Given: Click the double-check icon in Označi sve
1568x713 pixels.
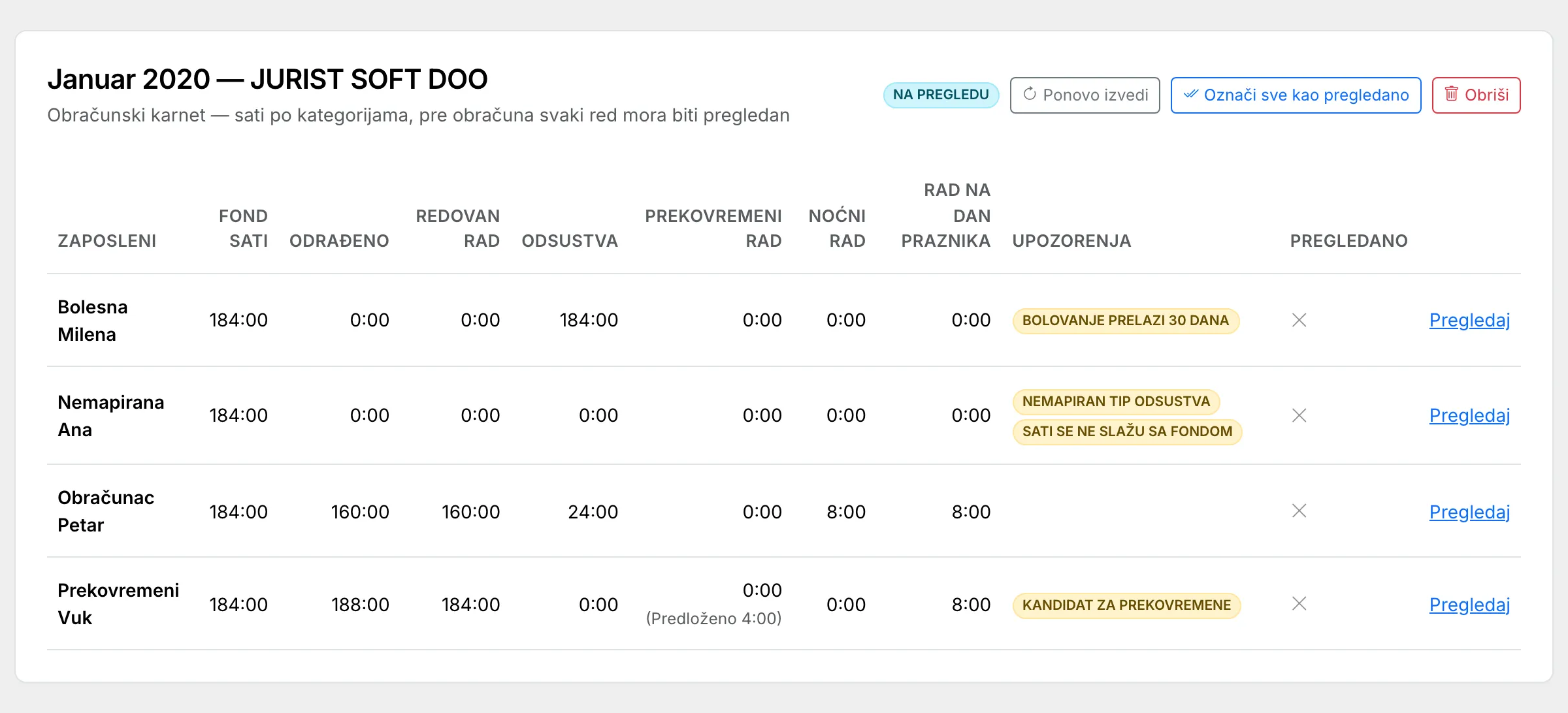Looking at the screenshot, I should click(x=1191, y=94).
